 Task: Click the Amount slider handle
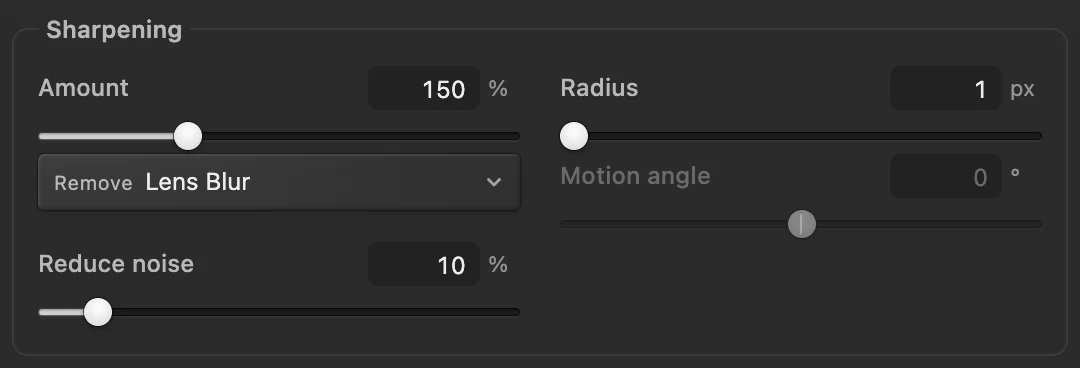pyautogui.click(x=187, y=136)
